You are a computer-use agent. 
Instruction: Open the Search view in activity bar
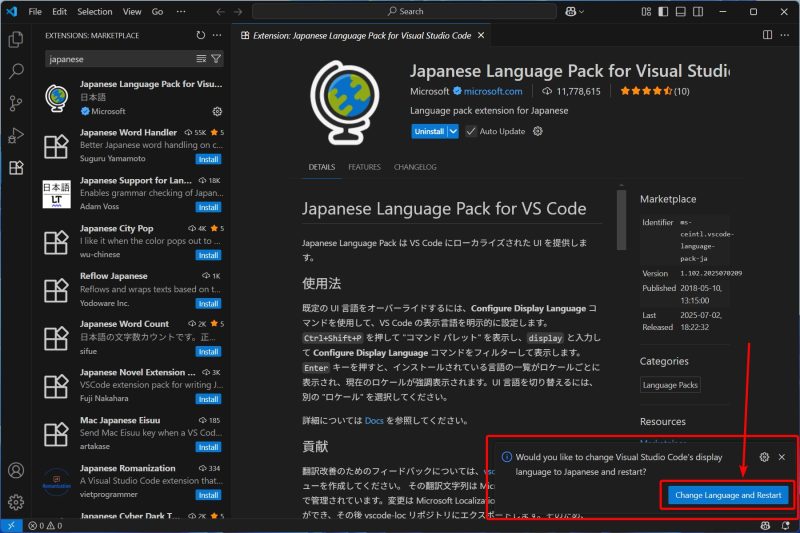[x=16, y=72]
